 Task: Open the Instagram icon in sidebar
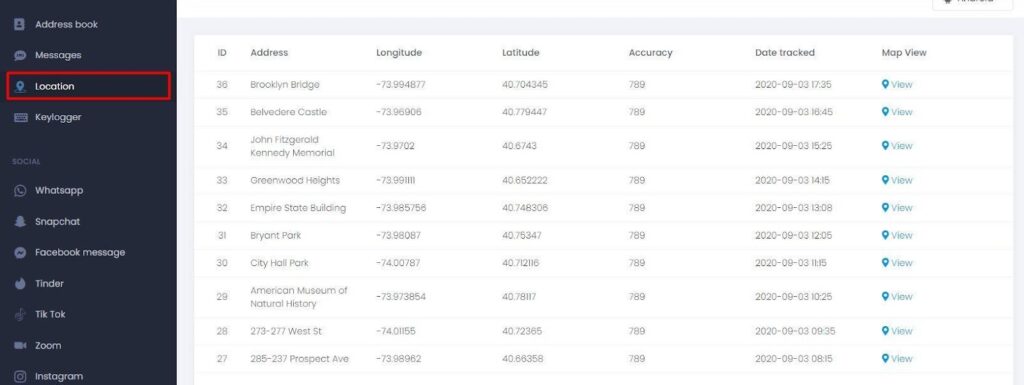click(20, 377)
